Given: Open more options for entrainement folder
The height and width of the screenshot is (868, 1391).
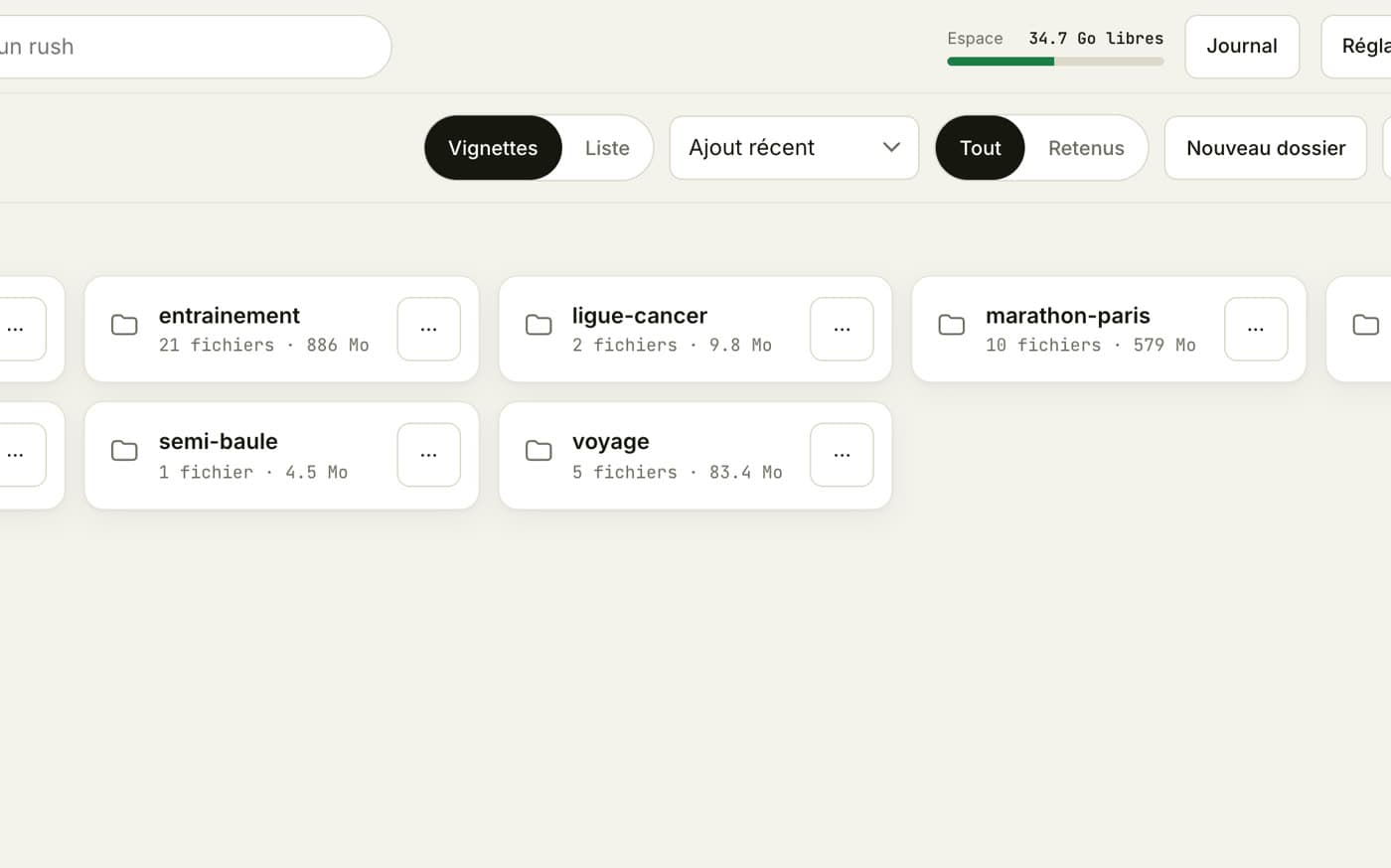Looking at the screenshot, I should tap(428, 329).
